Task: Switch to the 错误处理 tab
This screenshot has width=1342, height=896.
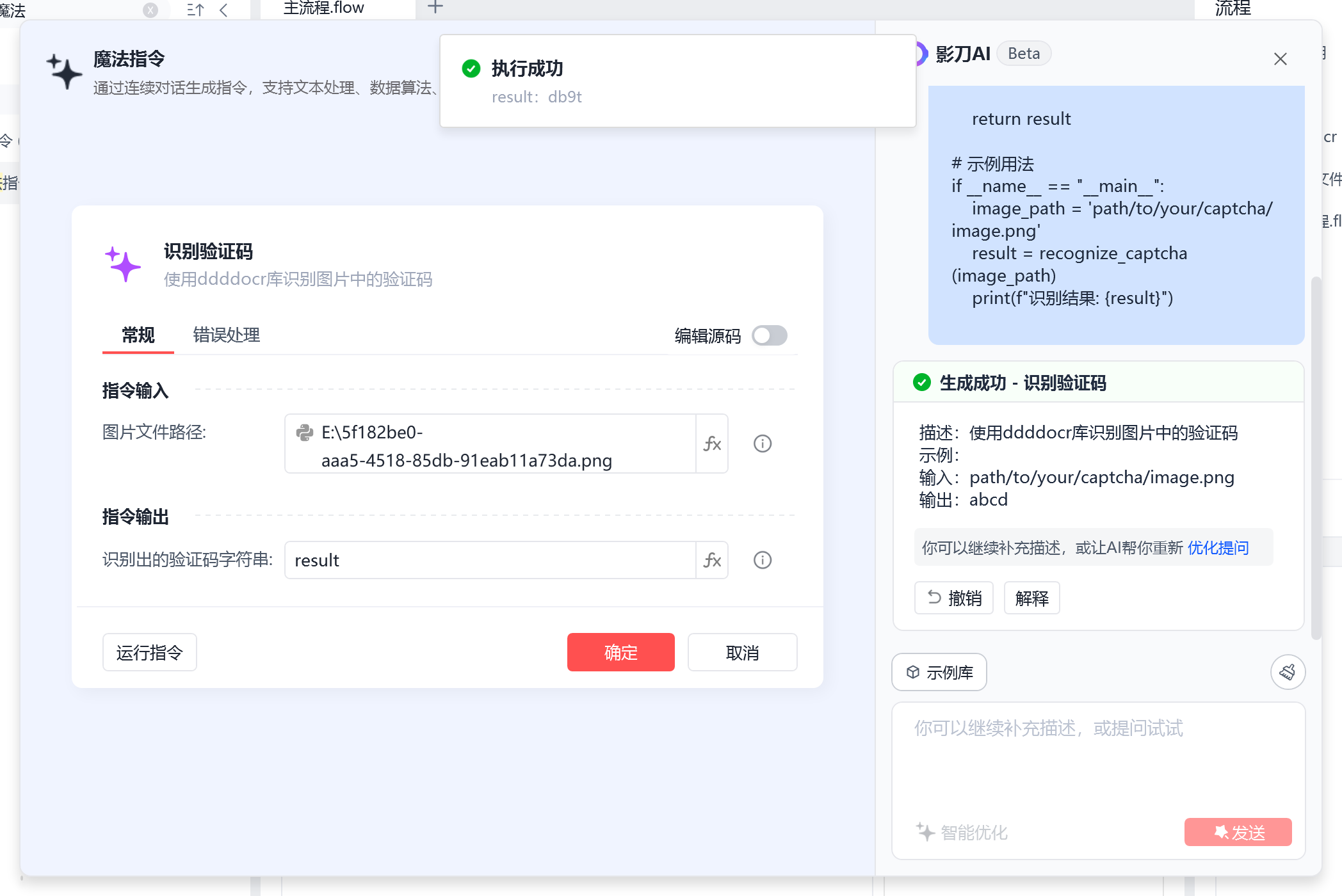Action: tap(227, 335)
